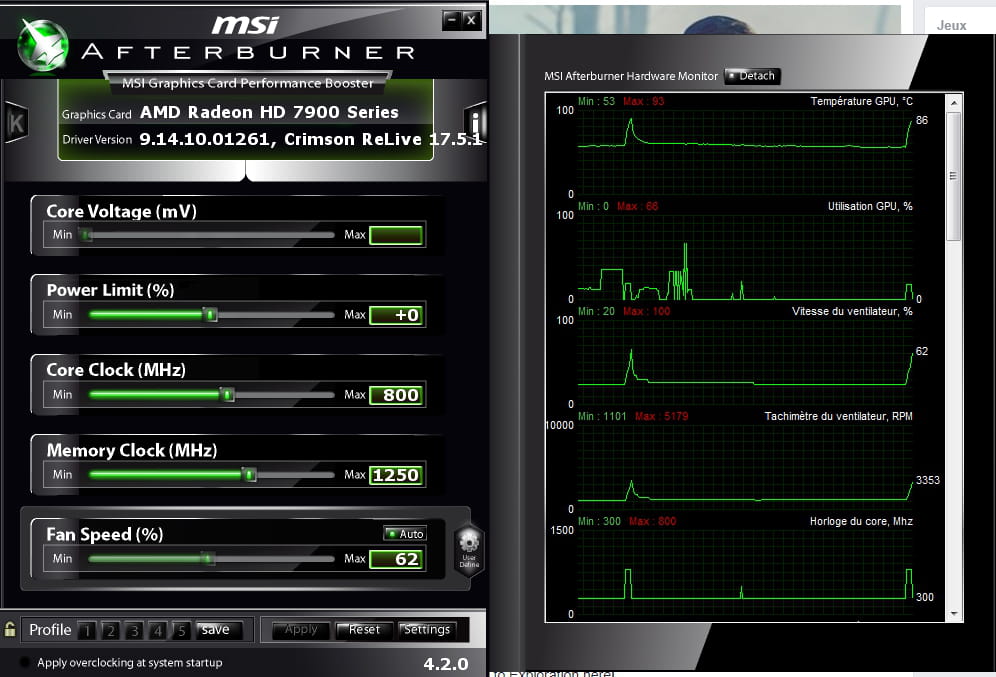Select profile slot 2

[111, 630]
